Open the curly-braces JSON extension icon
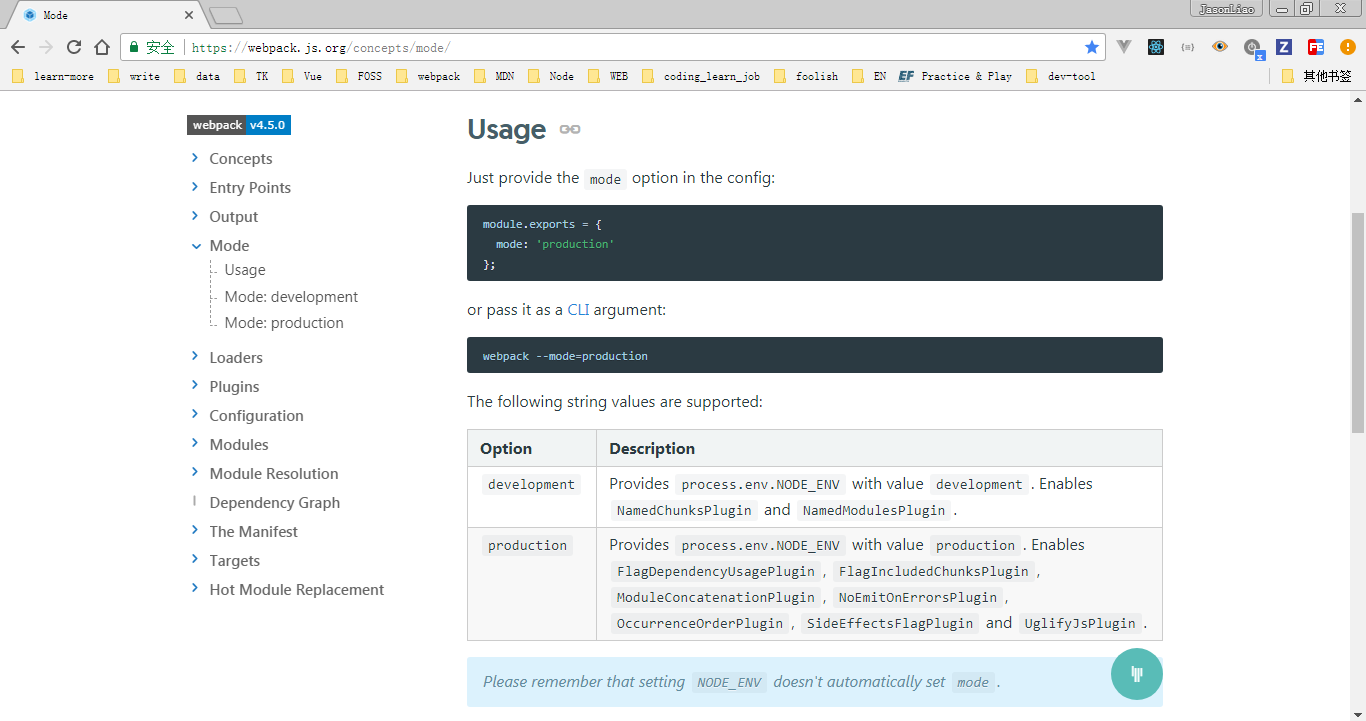Viewport: 1366px width, 721px height. tap(1188, 47)
